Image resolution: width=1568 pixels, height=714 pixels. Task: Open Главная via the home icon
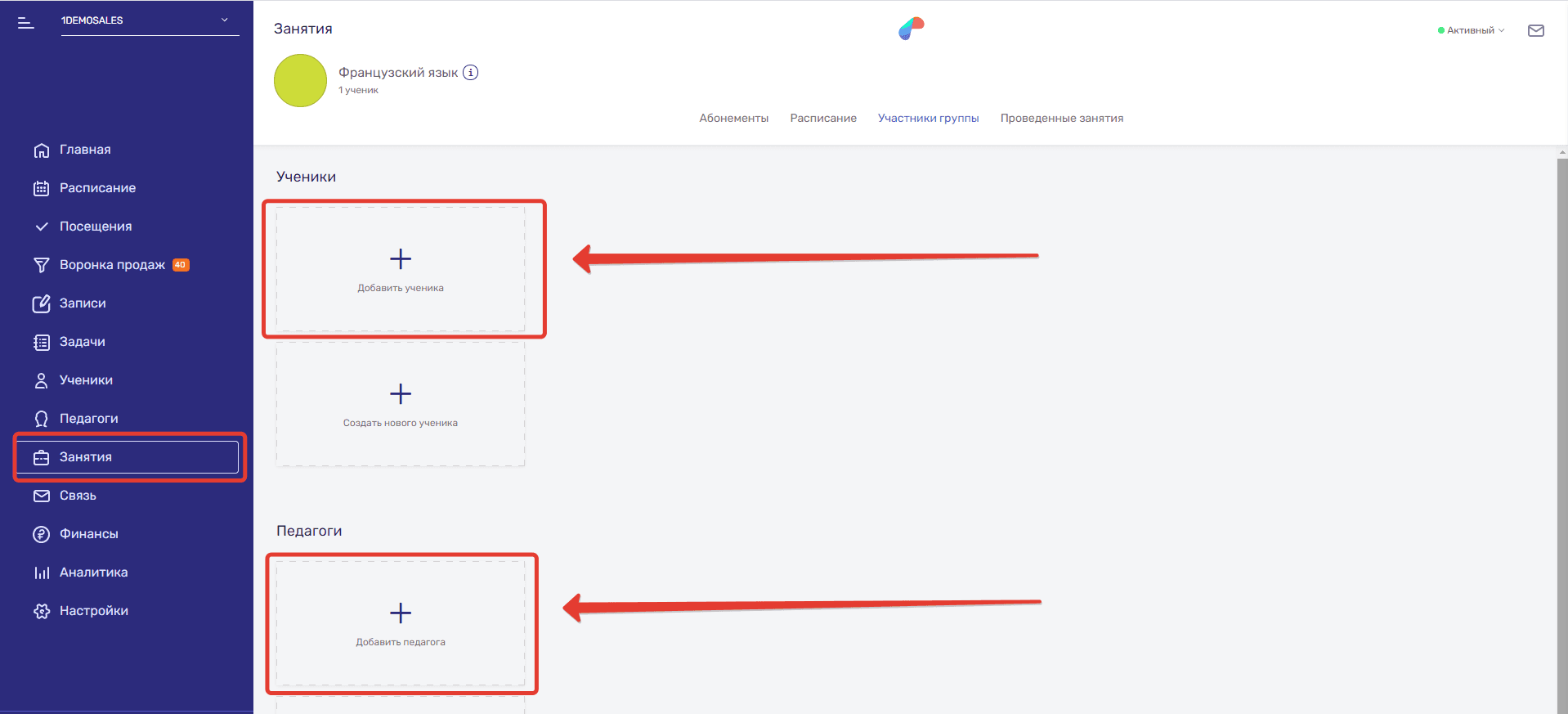(x=42, y=150)
